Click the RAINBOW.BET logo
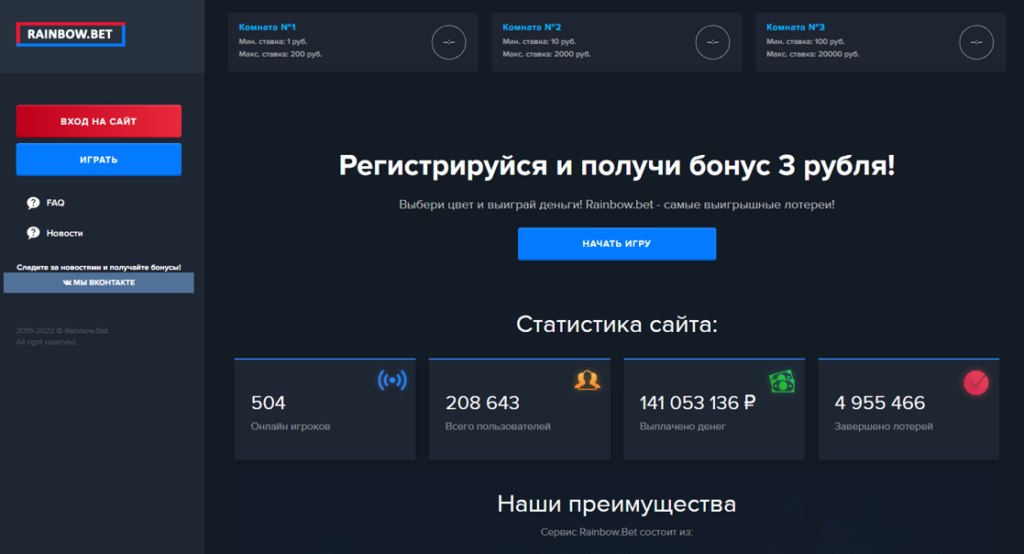Image resolution: width=1024 pixels, height=554 pixels. [71, 34]
